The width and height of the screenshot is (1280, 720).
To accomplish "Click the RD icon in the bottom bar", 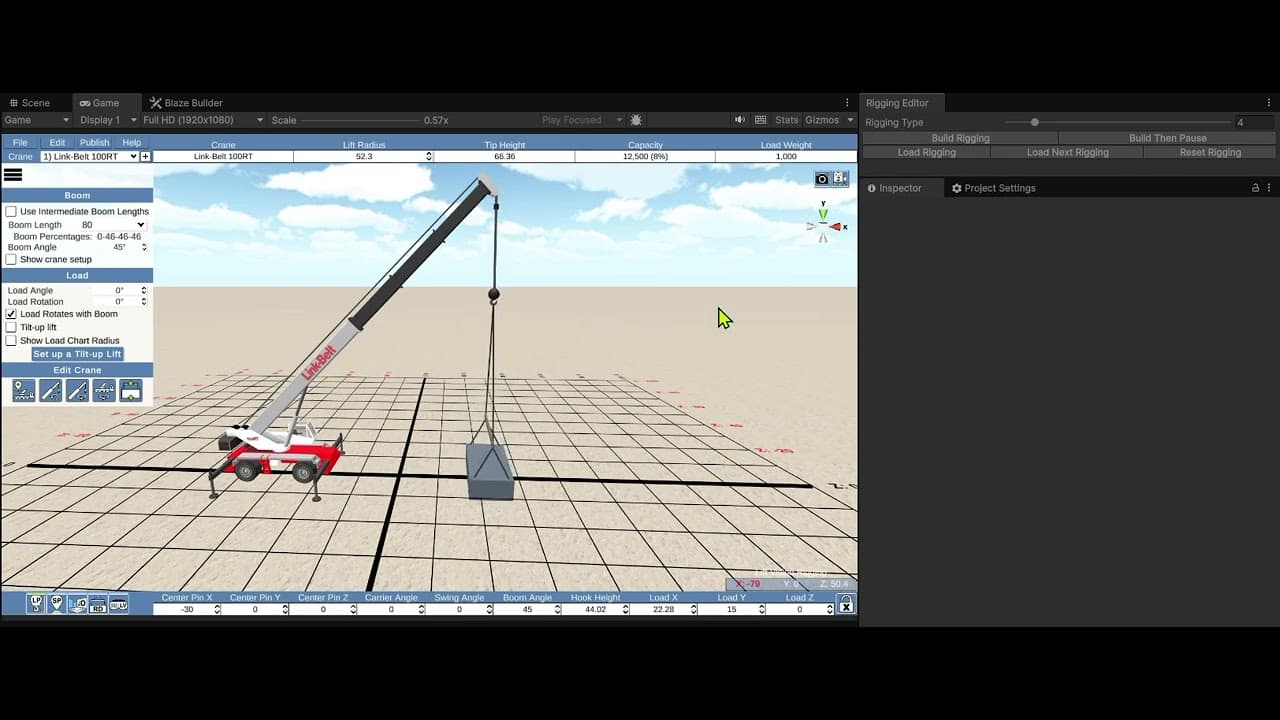I will pos(98,604).
